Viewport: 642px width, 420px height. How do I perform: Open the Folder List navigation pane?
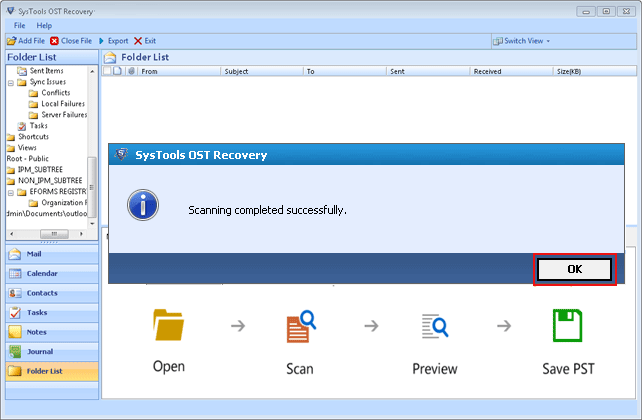point(52,371)
